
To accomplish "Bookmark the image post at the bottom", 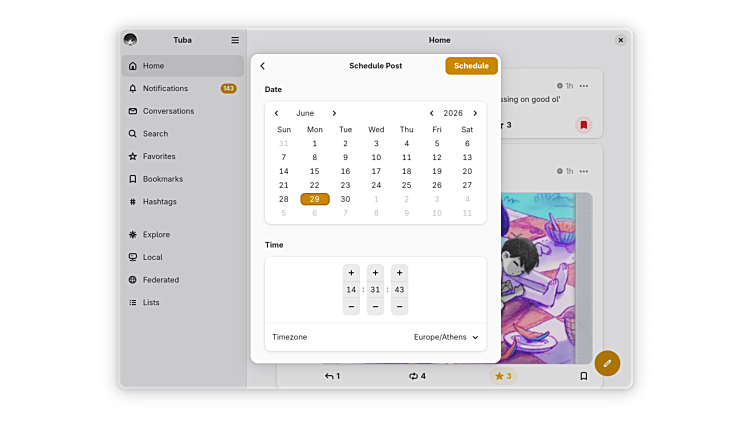I will 584,376.
